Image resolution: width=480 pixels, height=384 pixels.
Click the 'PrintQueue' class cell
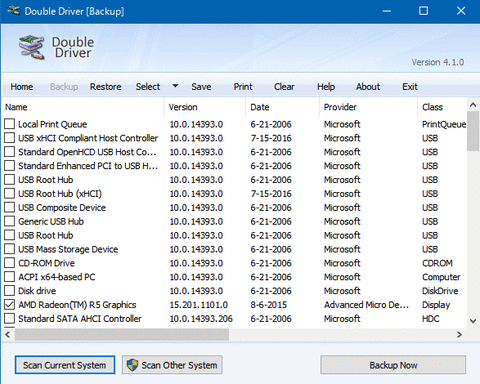[444, 124]
